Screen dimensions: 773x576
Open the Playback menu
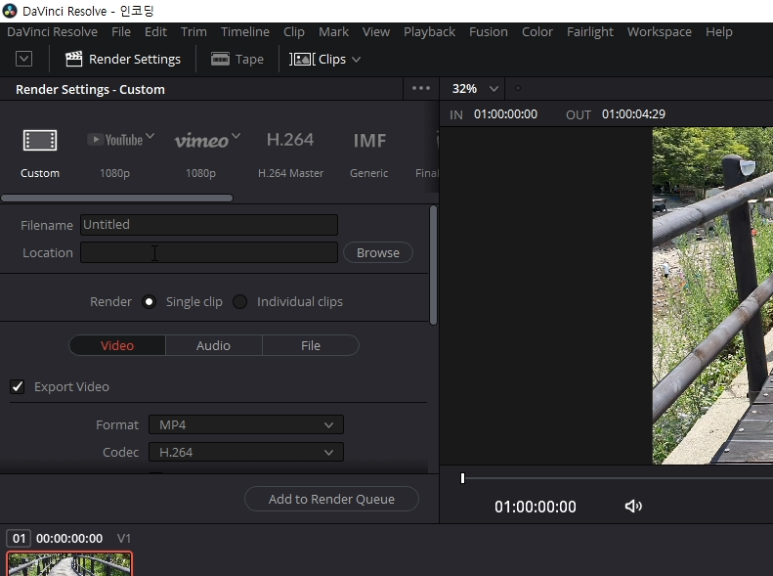coord(429,32)
